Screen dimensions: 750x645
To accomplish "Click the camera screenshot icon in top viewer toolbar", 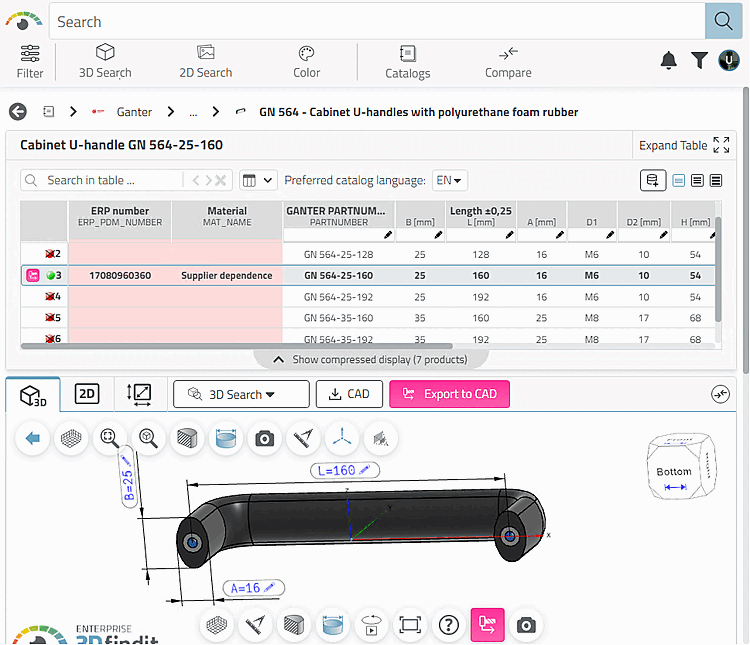I will point(264,438).
